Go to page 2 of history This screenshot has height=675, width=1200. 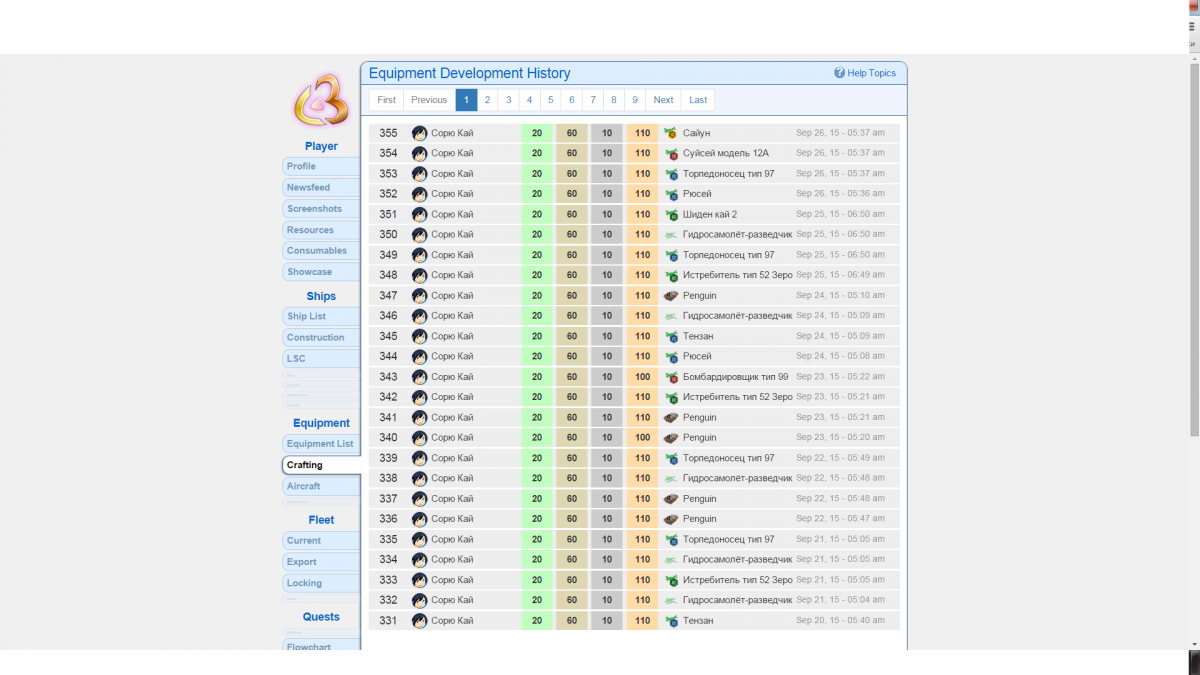tap(487, 100)
